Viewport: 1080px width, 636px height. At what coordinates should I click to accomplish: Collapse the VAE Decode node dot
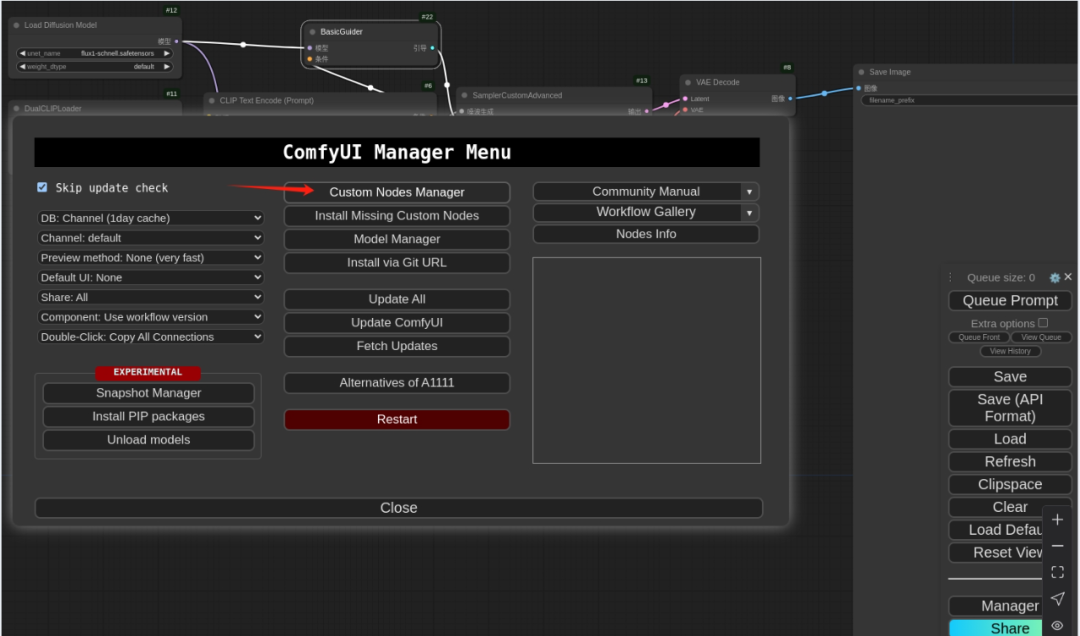(688, 82)
